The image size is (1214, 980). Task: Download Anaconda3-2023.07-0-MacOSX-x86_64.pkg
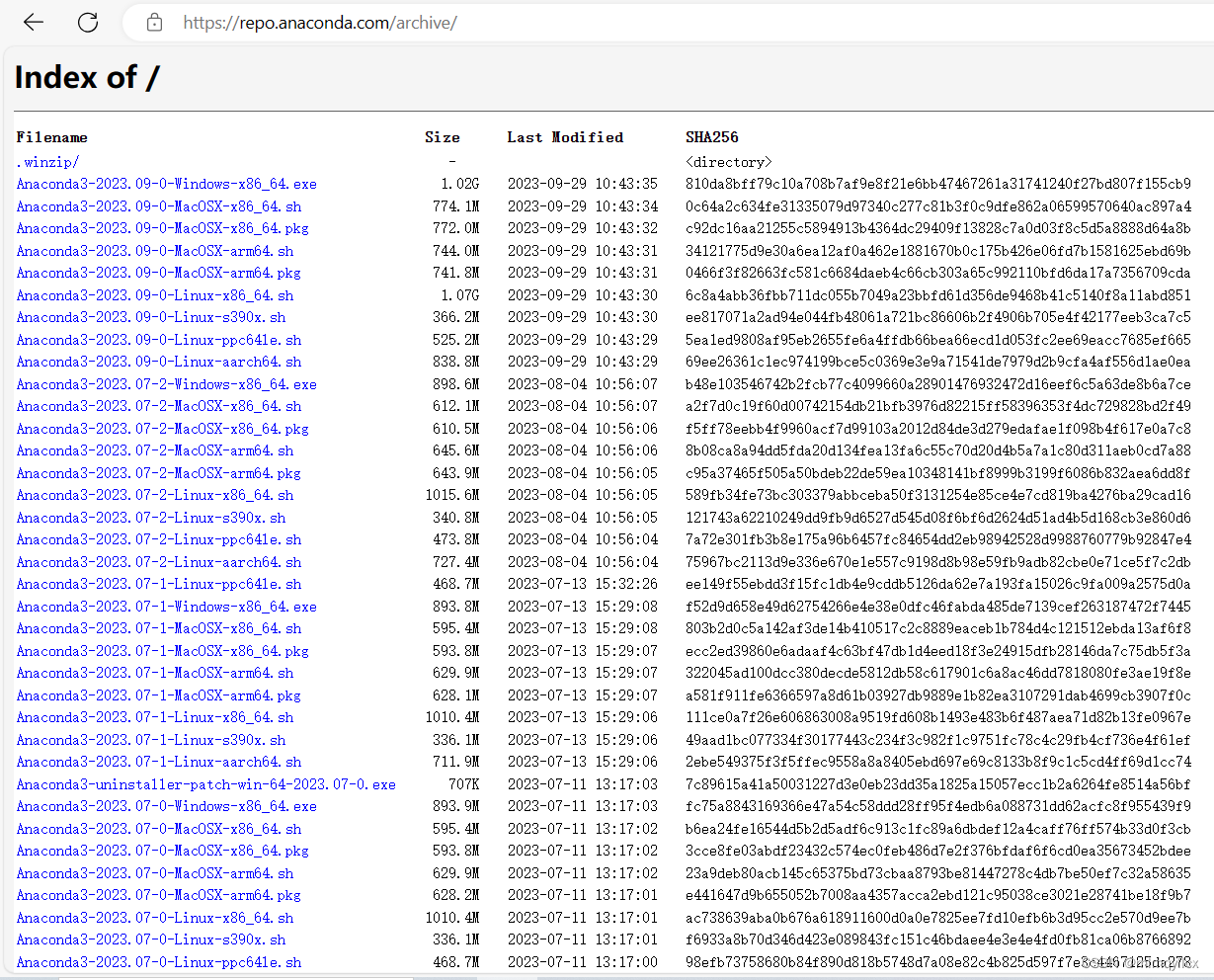pos(163,851)
